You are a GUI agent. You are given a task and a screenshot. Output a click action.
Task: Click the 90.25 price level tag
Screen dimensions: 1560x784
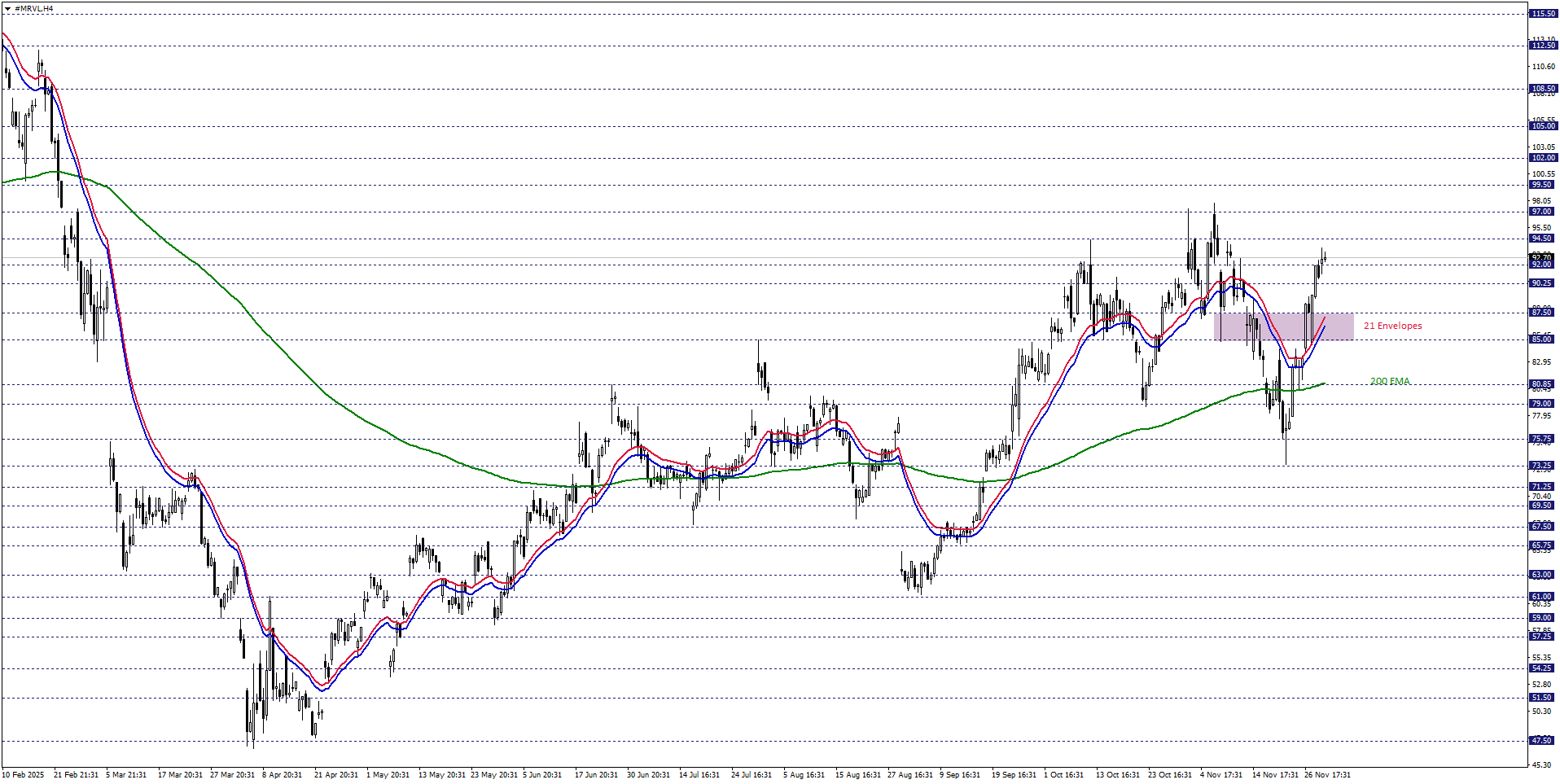[x=1542, y=283]
